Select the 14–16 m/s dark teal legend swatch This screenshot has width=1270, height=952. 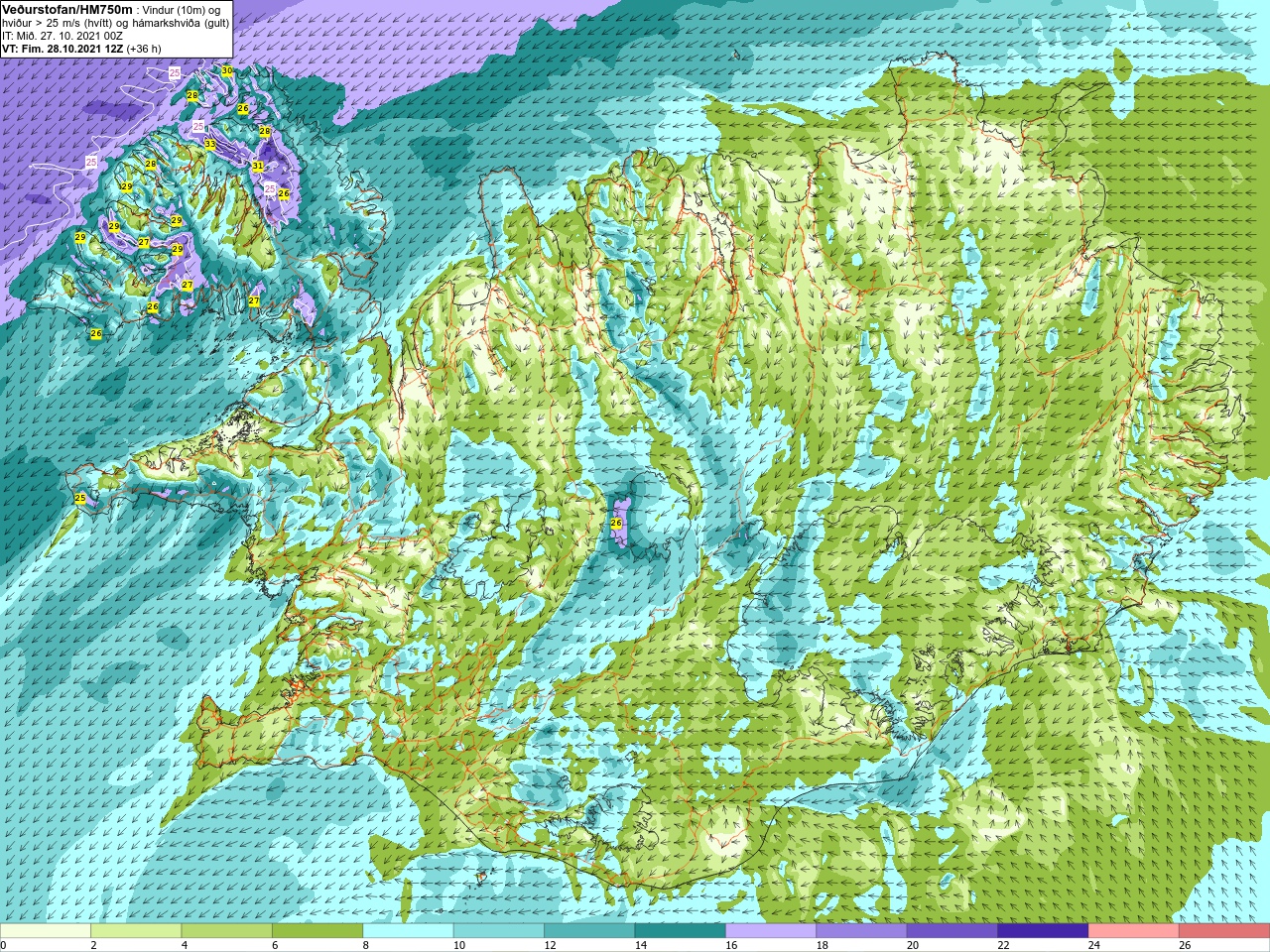[681, 931]
